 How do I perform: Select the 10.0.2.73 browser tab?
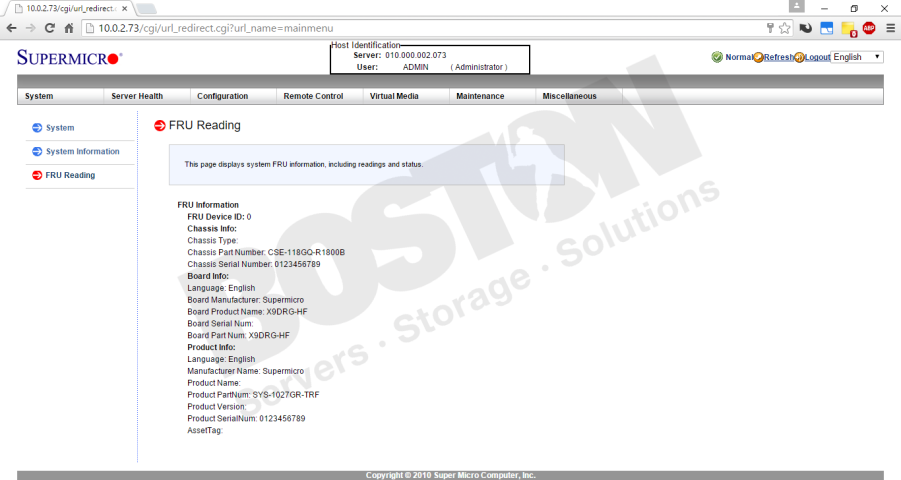[x=70, y=9]
